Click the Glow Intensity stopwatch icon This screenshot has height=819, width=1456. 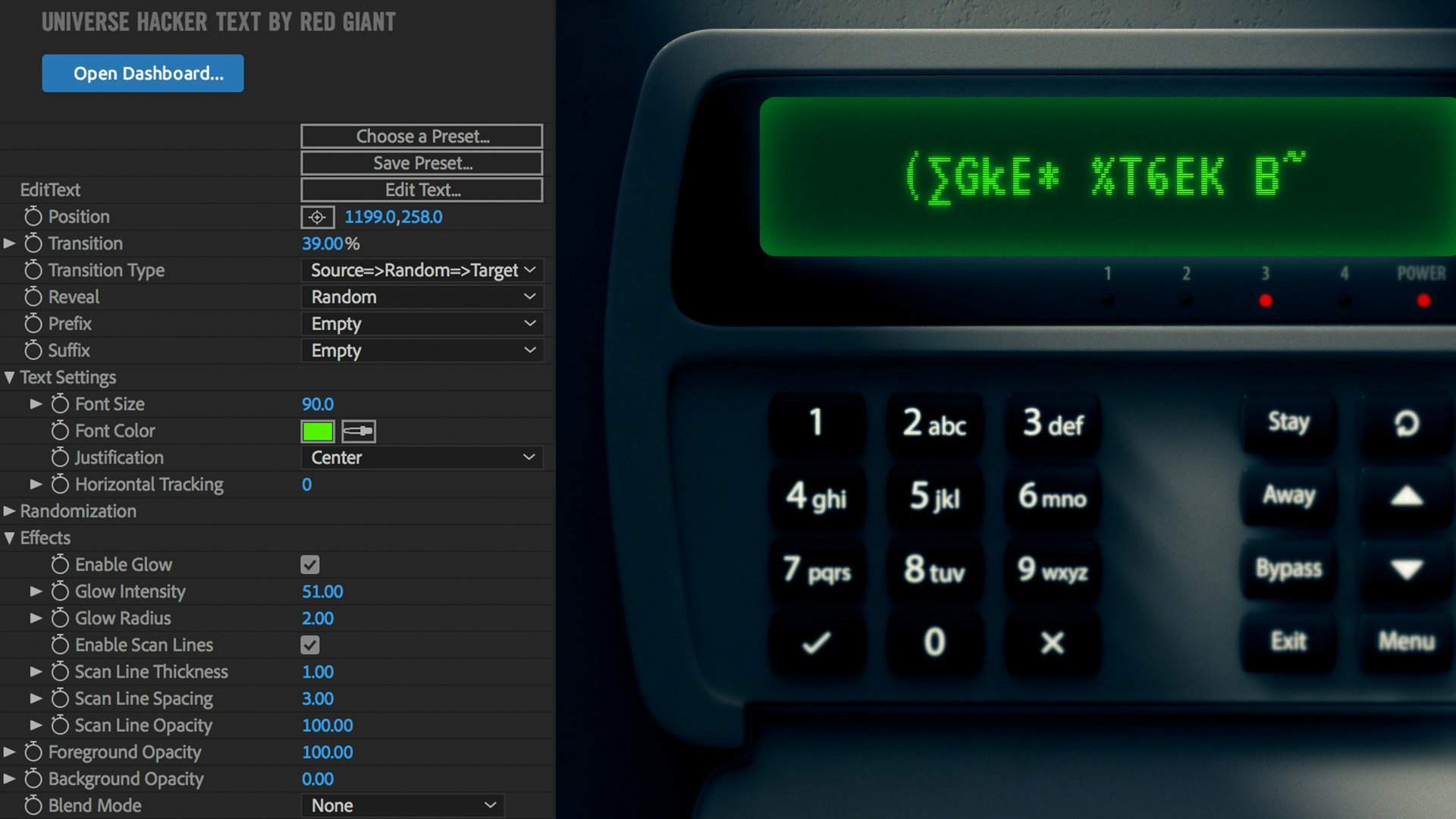(60, 591)
